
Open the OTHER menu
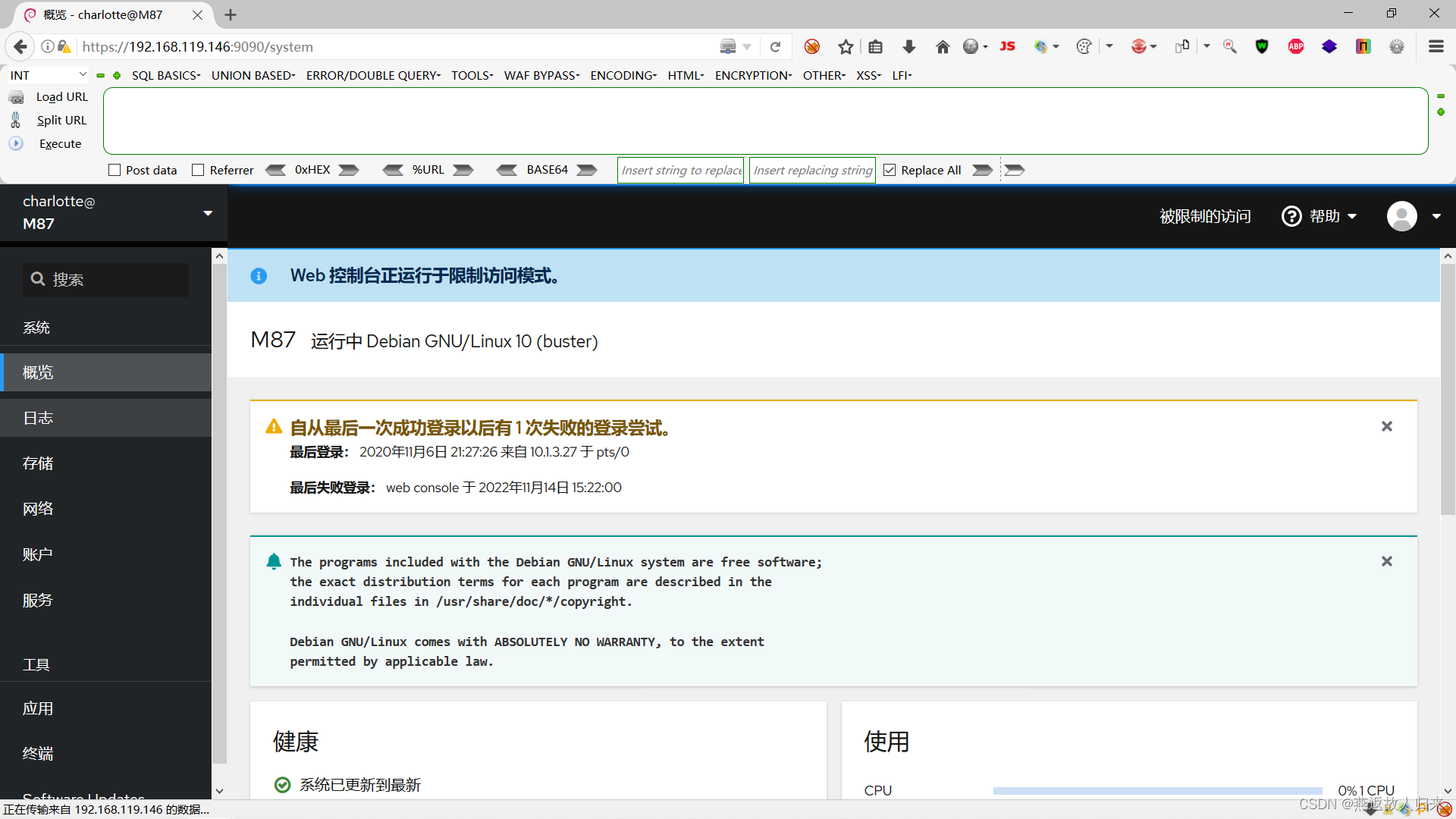coord(824,75)
